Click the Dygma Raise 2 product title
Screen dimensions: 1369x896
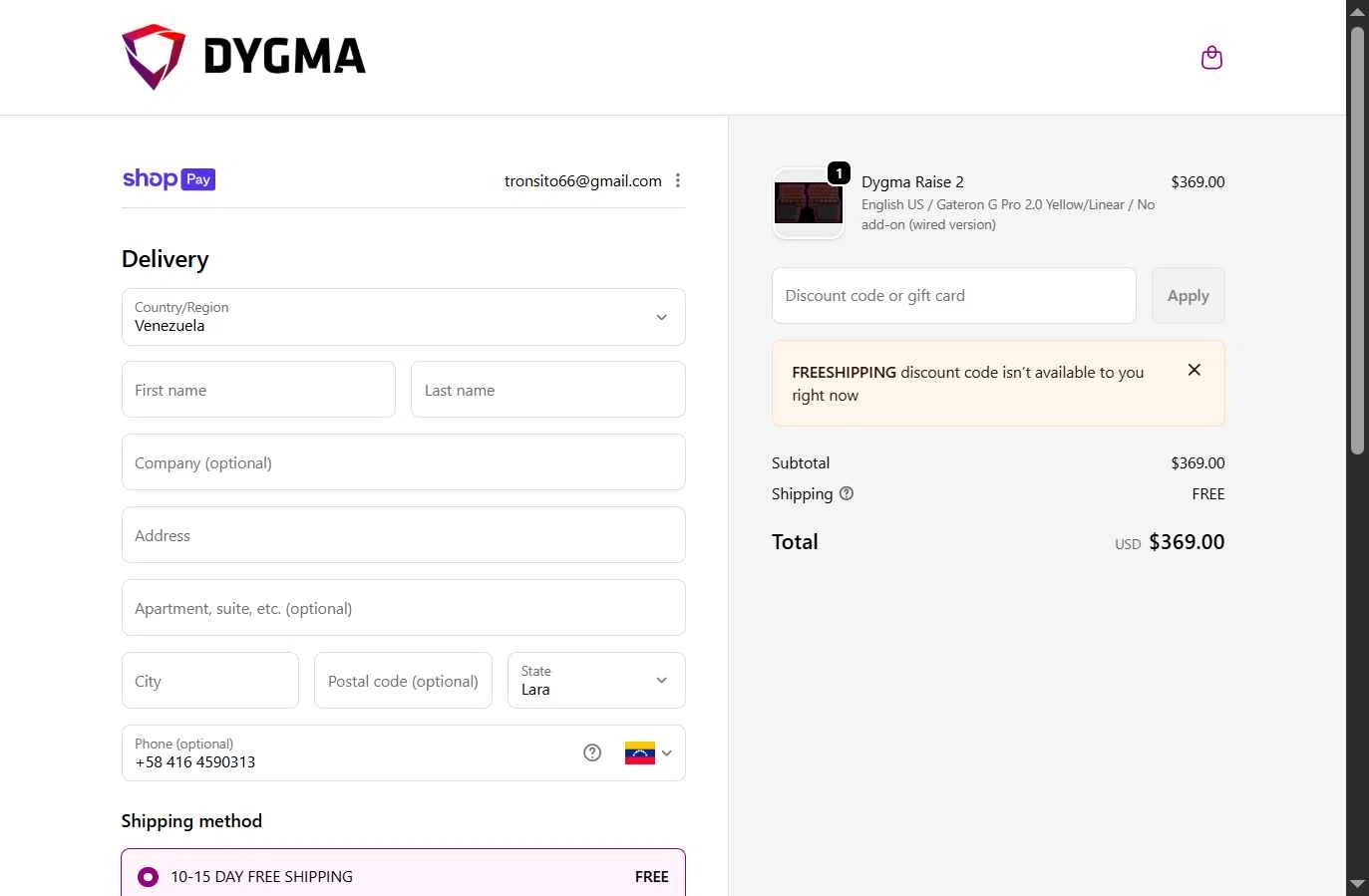tap(912, 181)
